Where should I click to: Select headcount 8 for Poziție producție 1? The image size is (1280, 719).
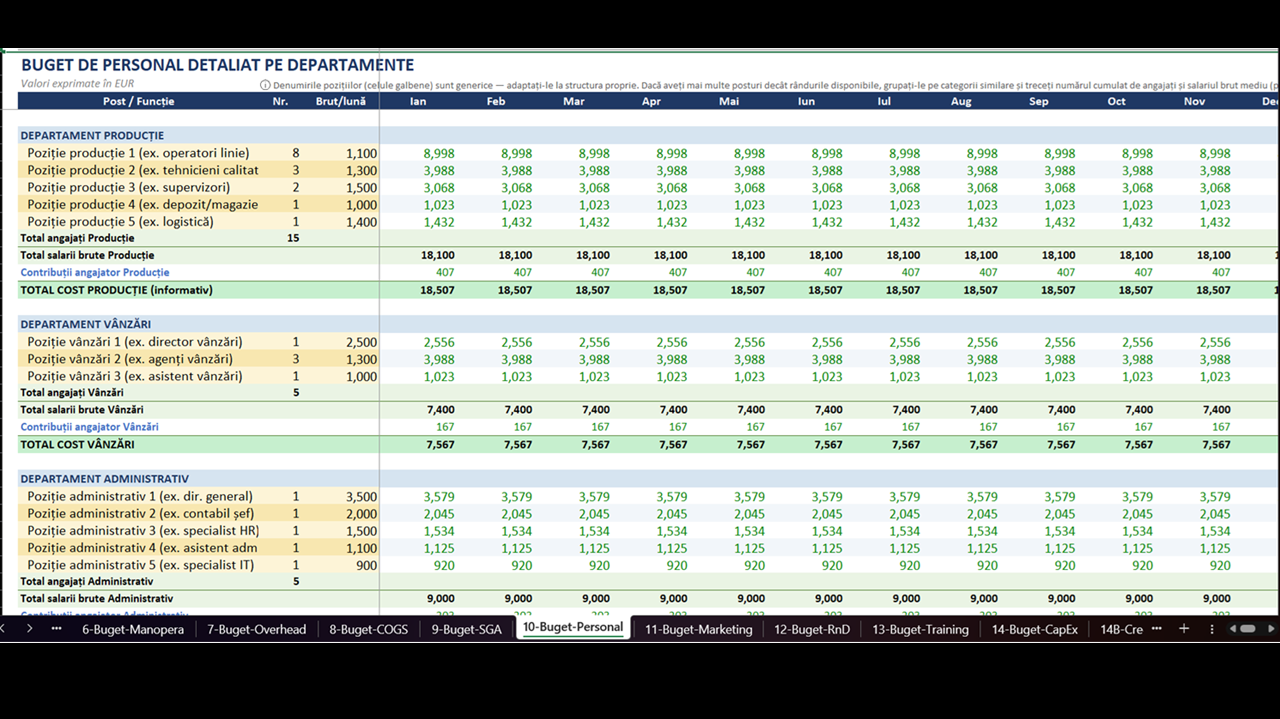(x=296, y=153)
